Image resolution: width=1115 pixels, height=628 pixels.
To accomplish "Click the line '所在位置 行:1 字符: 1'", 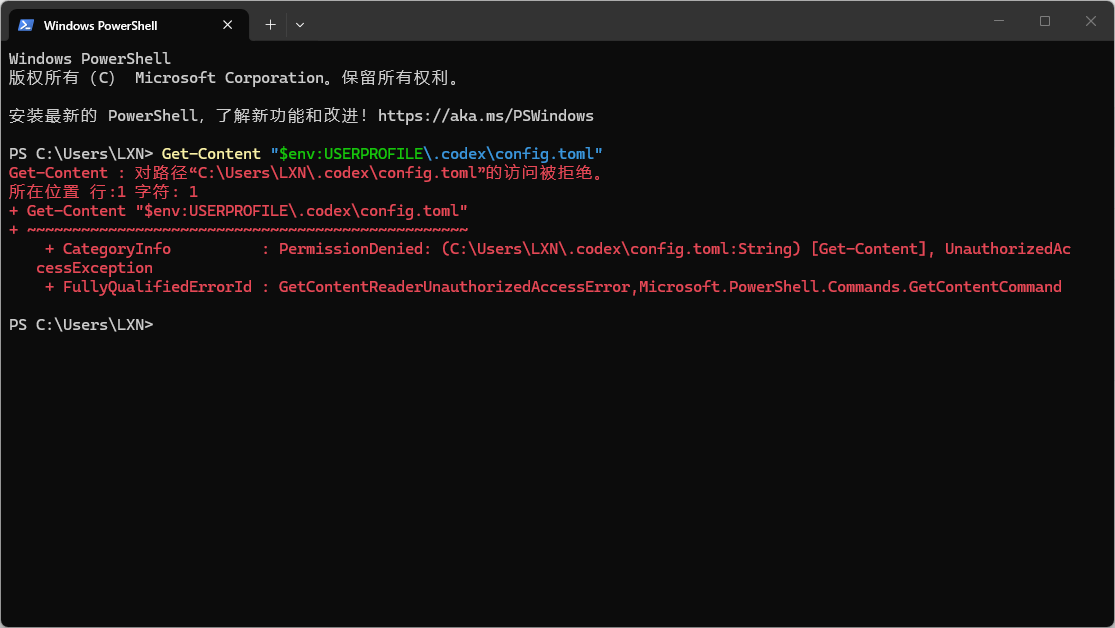I will (x=103, y=192).
